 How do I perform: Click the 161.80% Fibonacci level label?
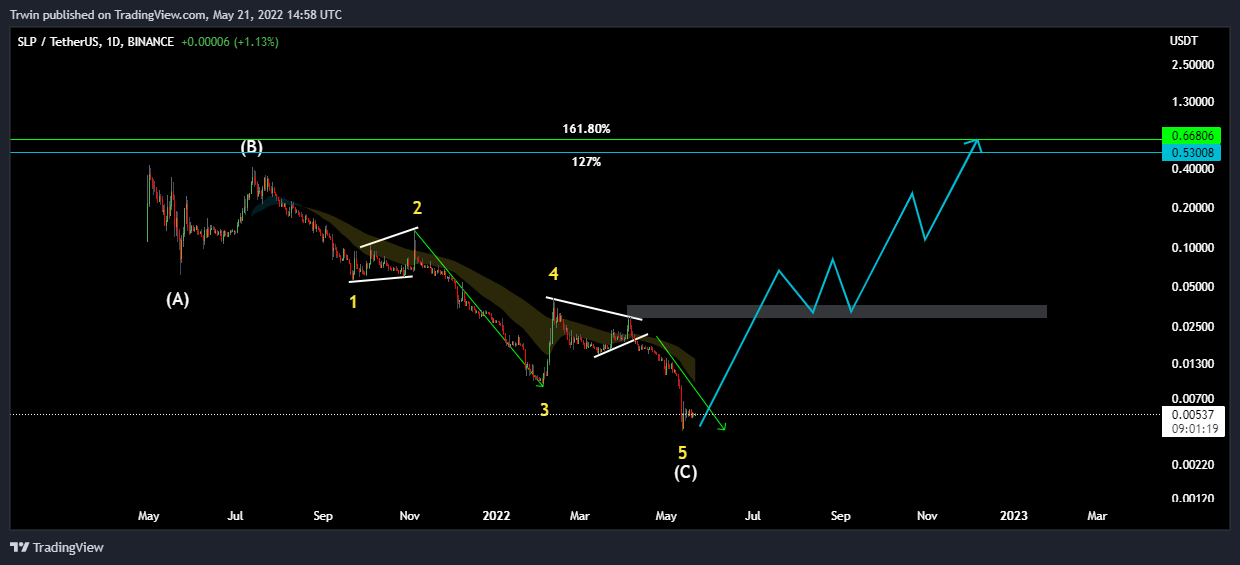[x=586, y=129]
